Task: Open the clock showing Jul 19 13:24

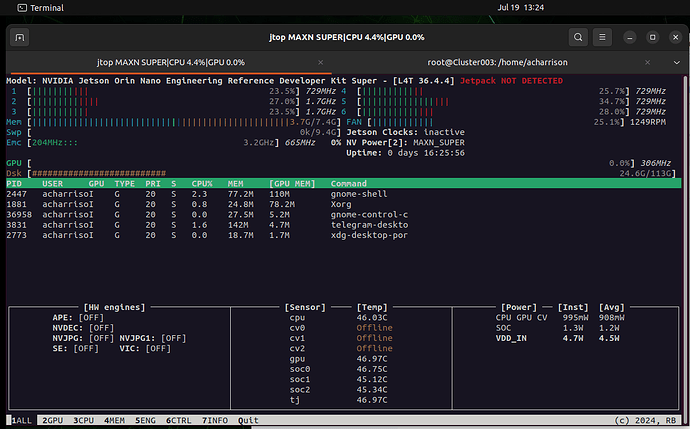Action: coord(521,7)
